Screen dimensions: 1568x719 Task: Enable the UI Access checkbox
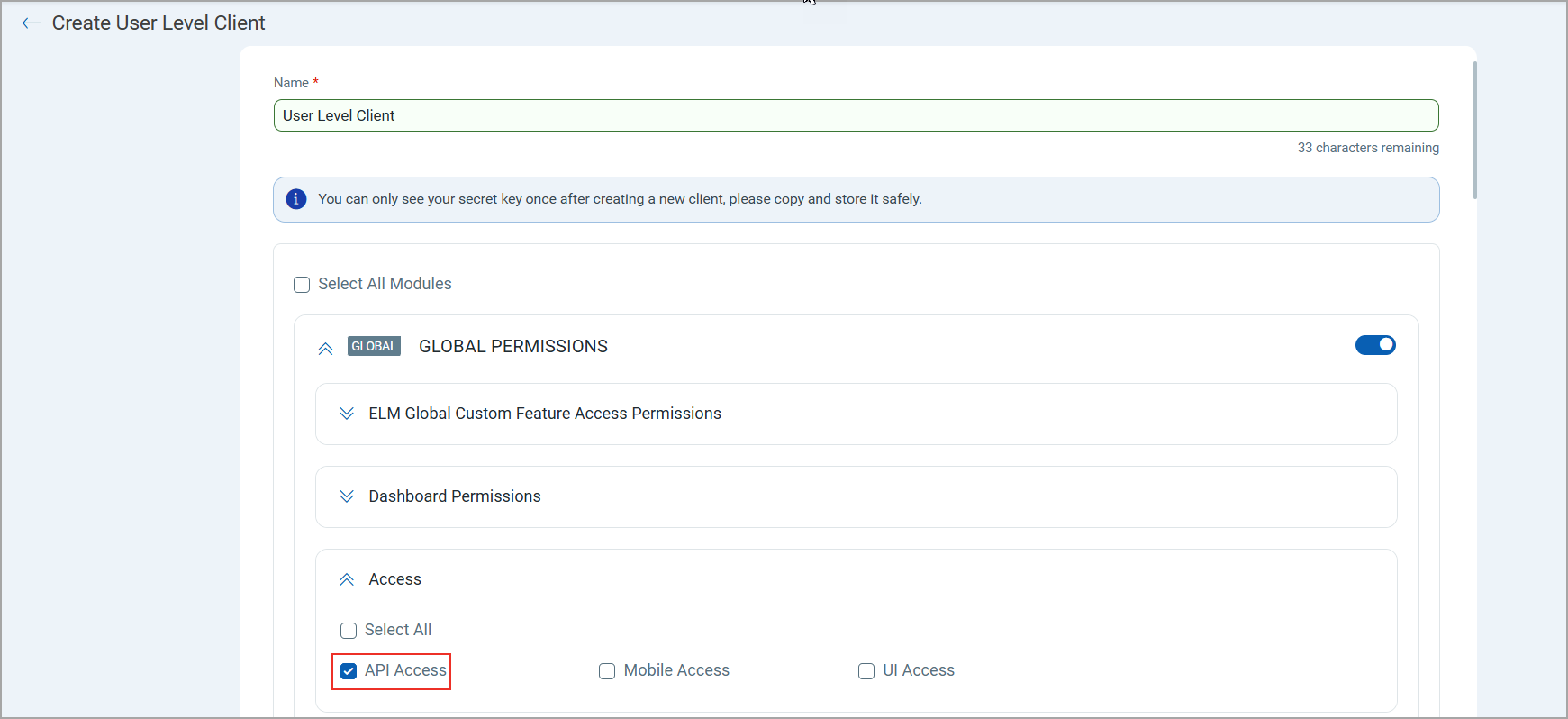[x=866, y=671]
